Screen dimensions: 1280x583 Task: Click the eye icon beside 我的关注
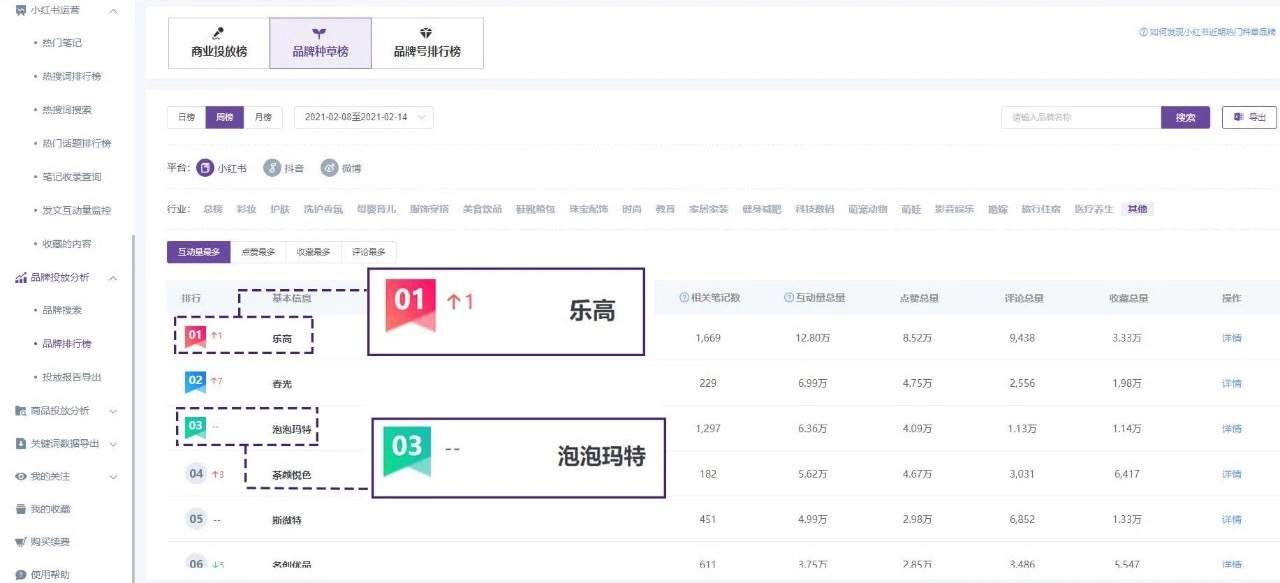tap(21, 476)
